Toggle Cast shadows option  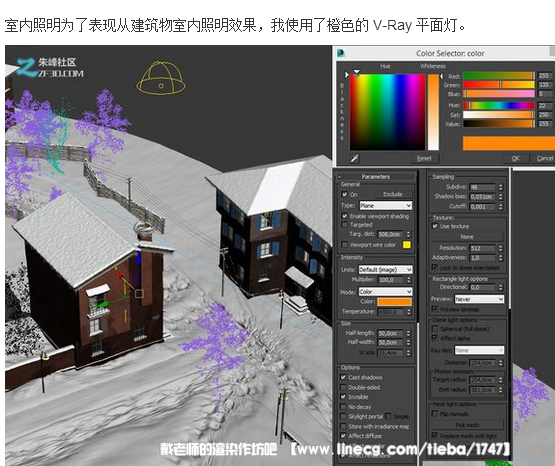point(343,377)
